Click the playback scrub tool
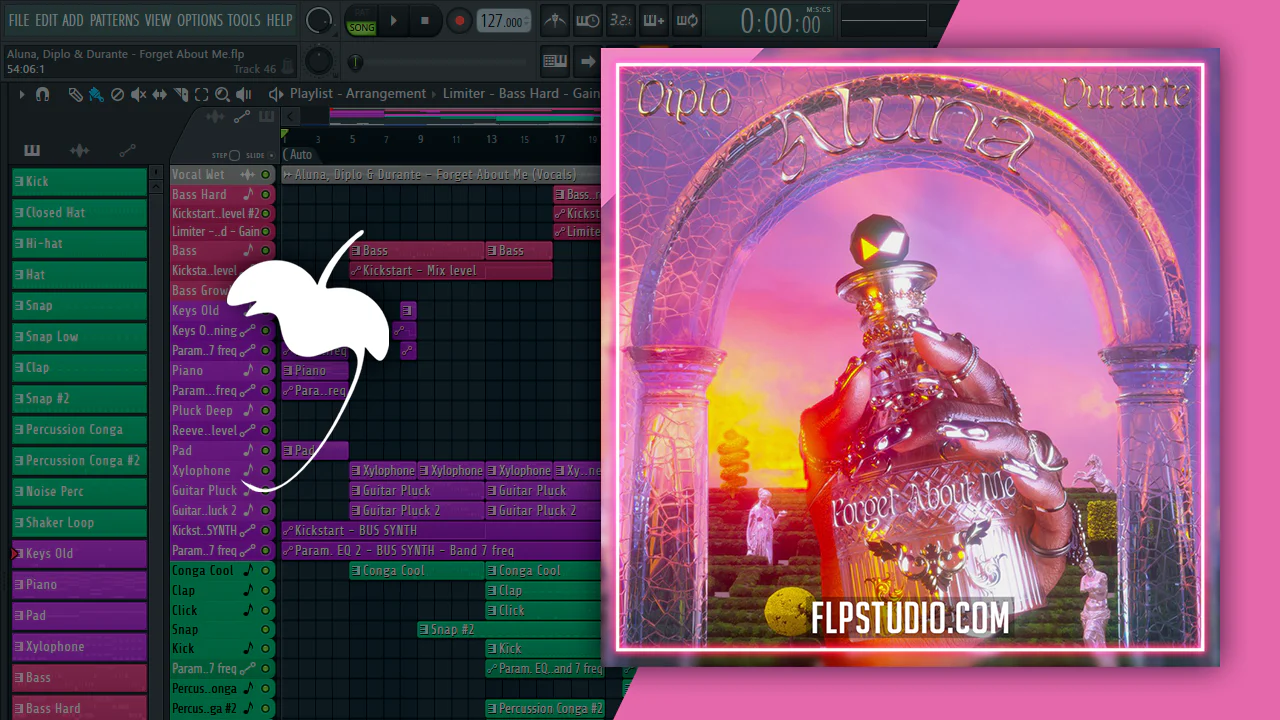1280x720 pixels. [x=243, y=94]
